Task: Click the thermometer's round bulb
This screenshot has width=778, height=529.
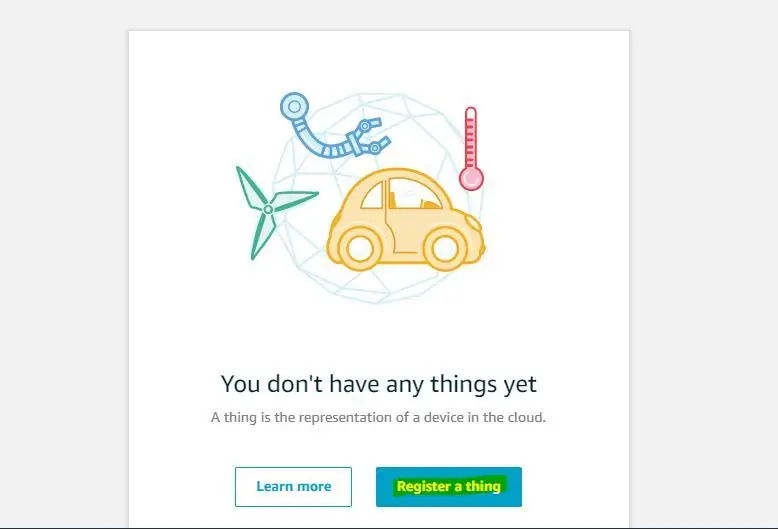Action: [x=471, y=178]
